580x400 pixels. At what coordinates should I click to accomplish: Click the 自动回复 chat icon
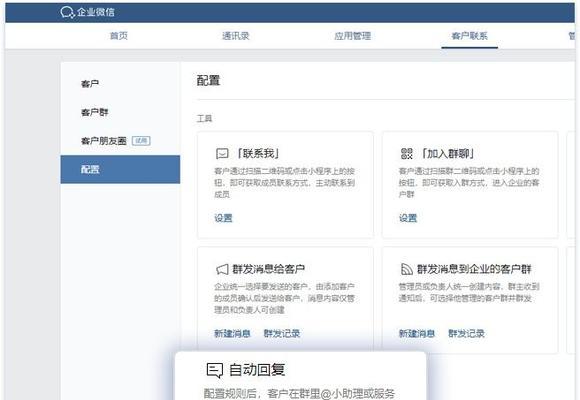point(215,370)
